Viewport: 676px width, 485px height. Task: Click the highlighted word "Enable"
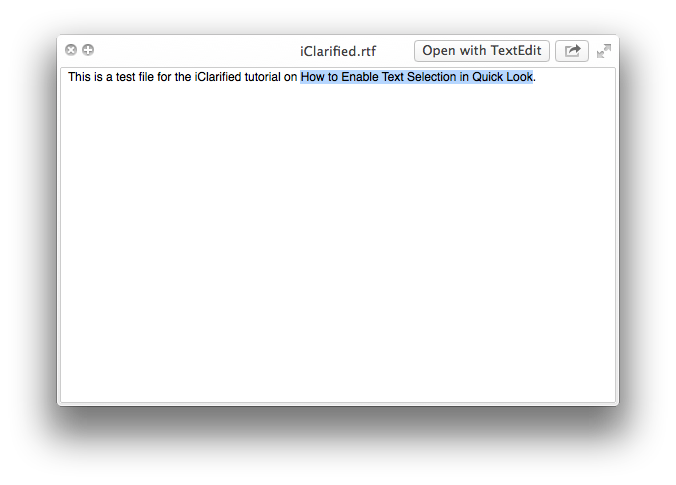tap(359, 77)
